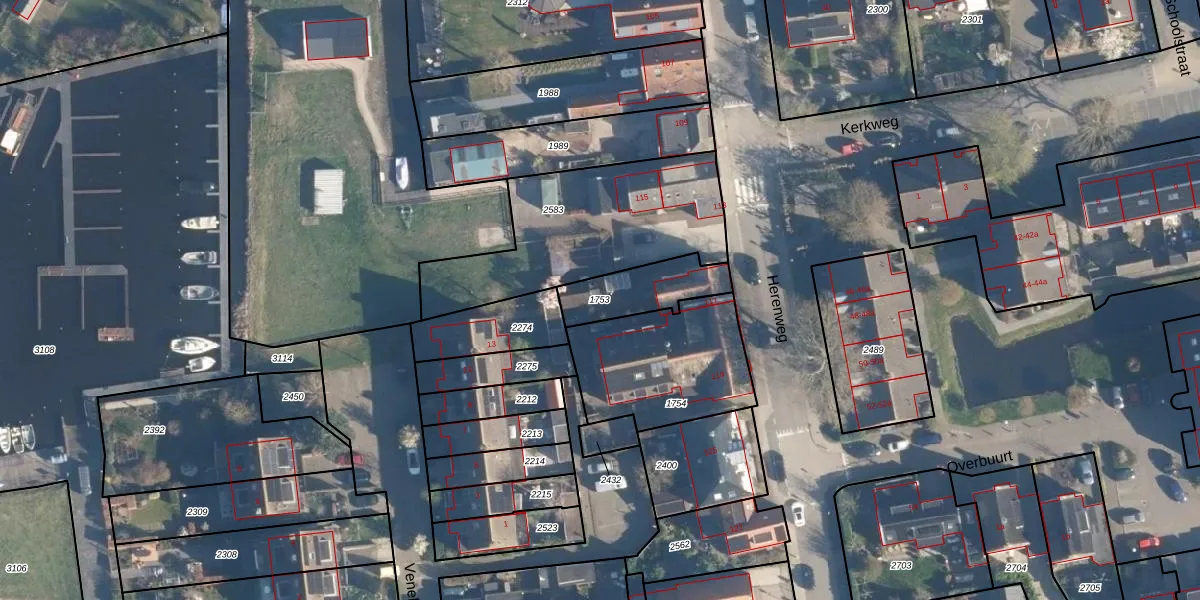Click parcel label 3106
The image size is (1200, 600).
pos(17,568)
